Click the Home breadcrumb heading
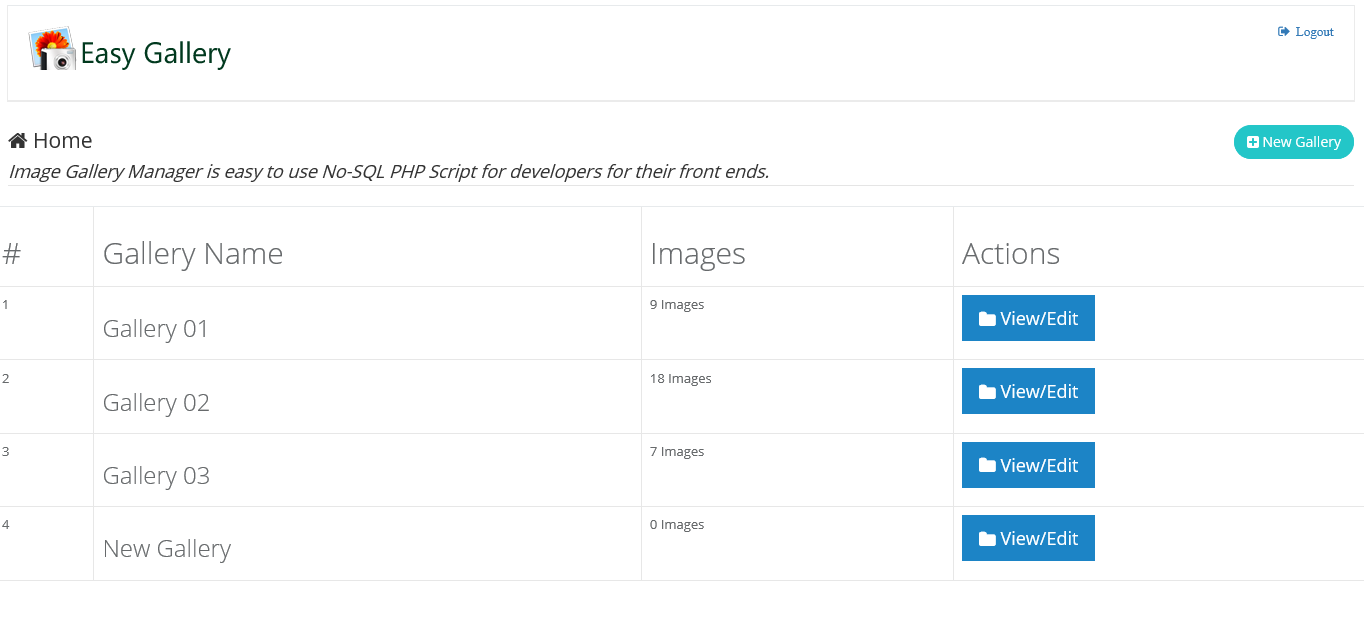The image size is (1364, 640). coord(62,141)
